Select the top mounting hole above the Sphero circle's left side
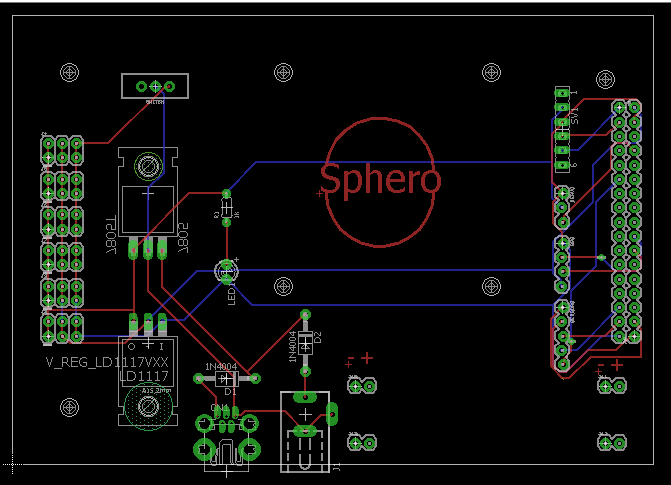This screenshot has width=671, height=485. pyautogui.click(x=283, y=72)
